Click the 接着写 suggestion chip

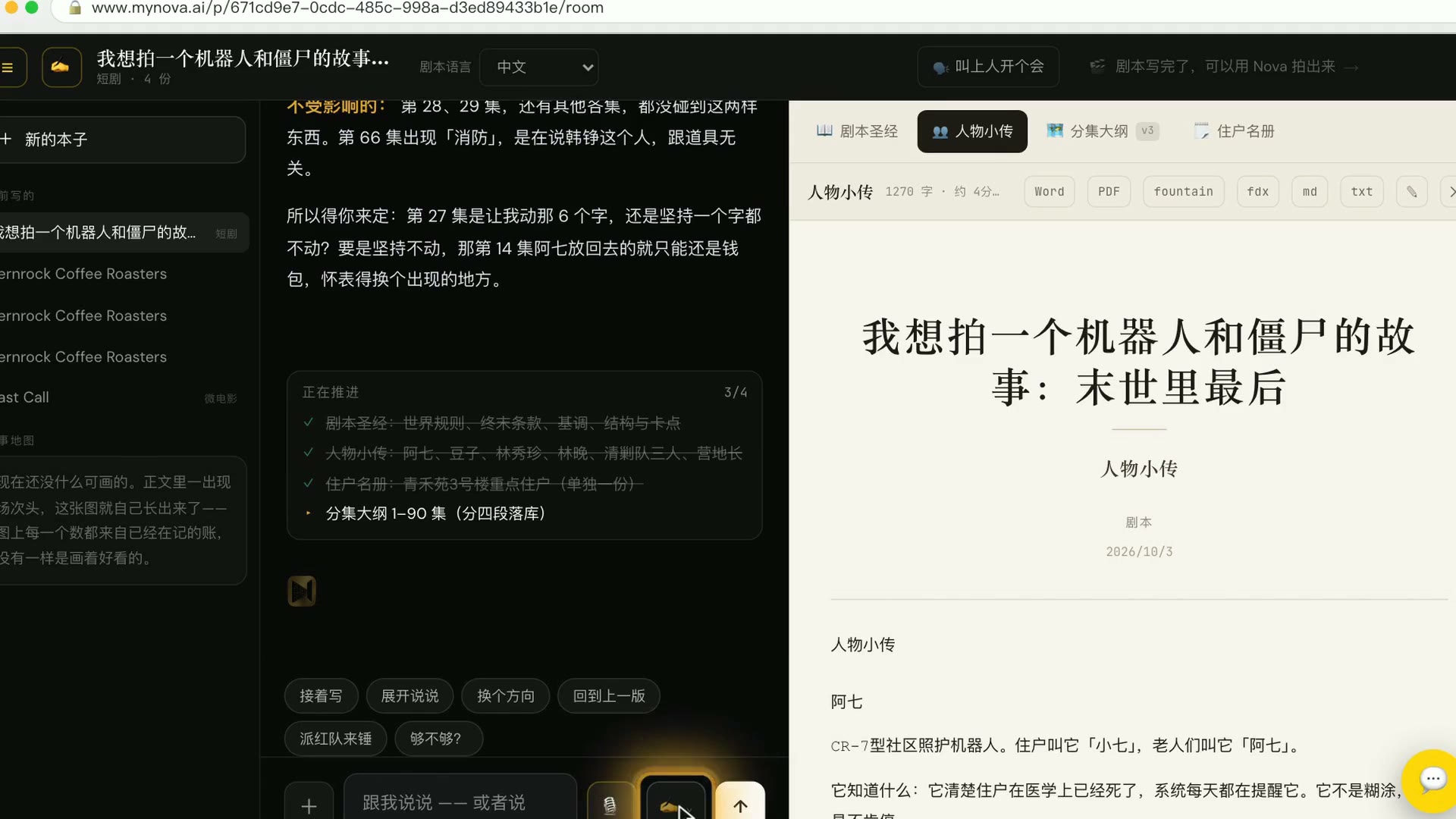pyautogui.click(x=321, y=696)
